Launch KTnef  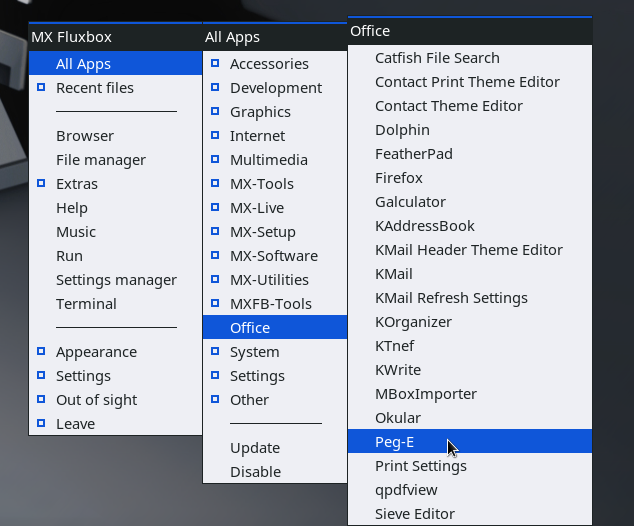click(470, 346)
